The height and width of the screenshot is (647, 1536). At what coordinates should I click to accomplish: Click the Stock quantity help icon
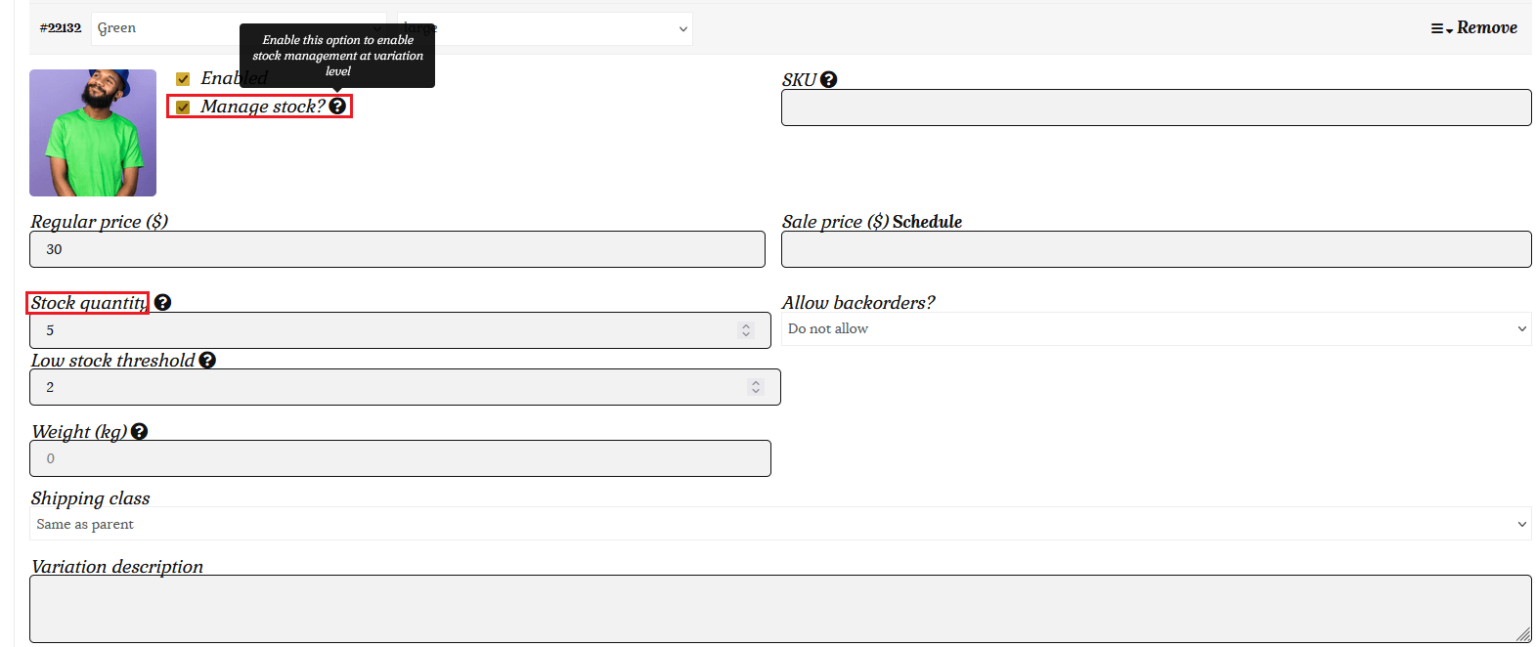(163, 303)
